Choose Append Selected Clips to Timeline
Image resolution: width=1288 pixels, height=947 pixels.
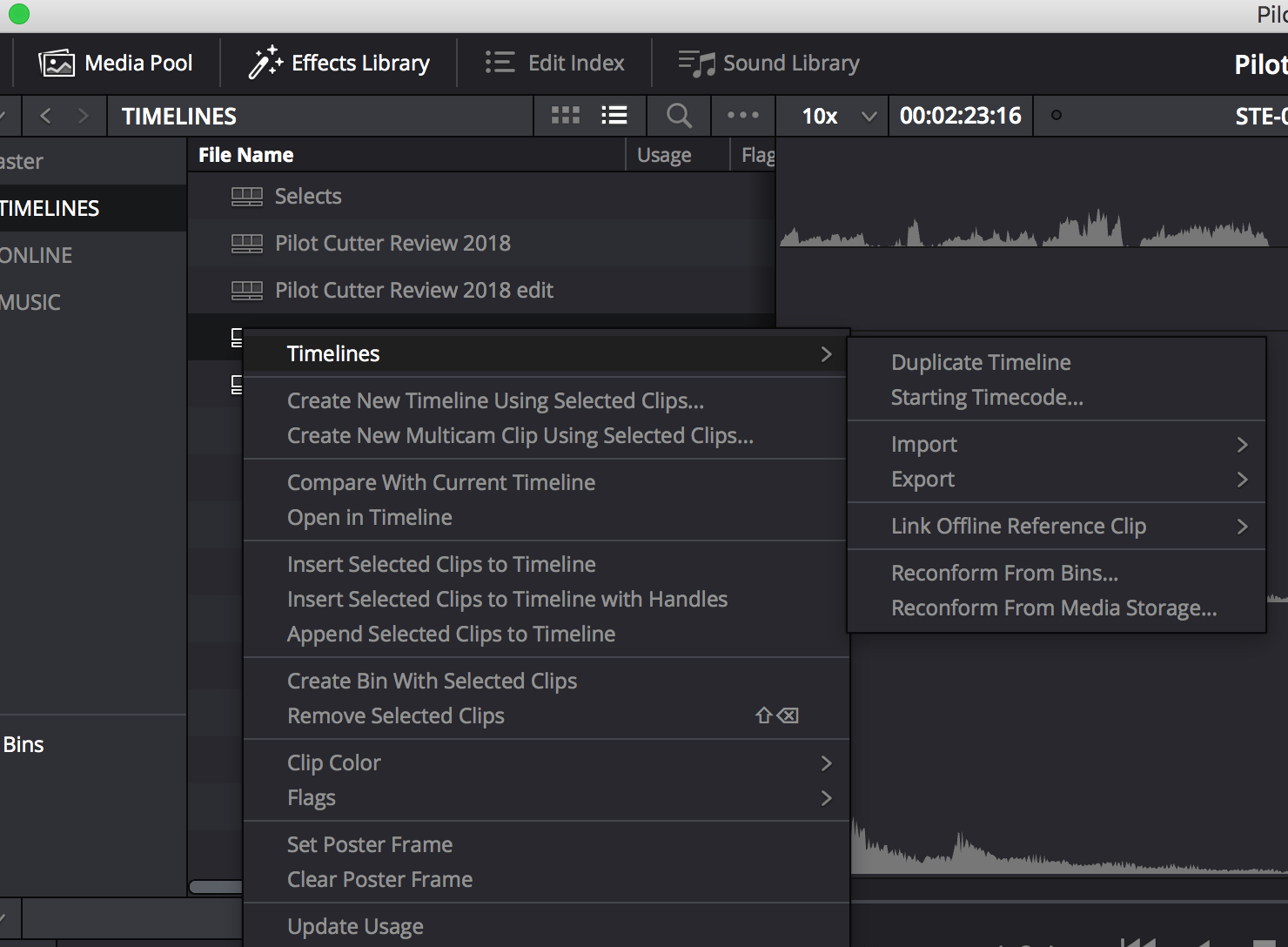pyautogui.click(x=546, y=634)
